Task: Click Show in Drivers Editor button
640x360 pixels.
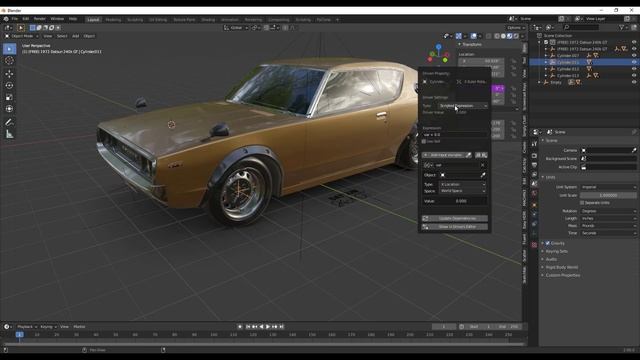Action: tap(455, 227)
